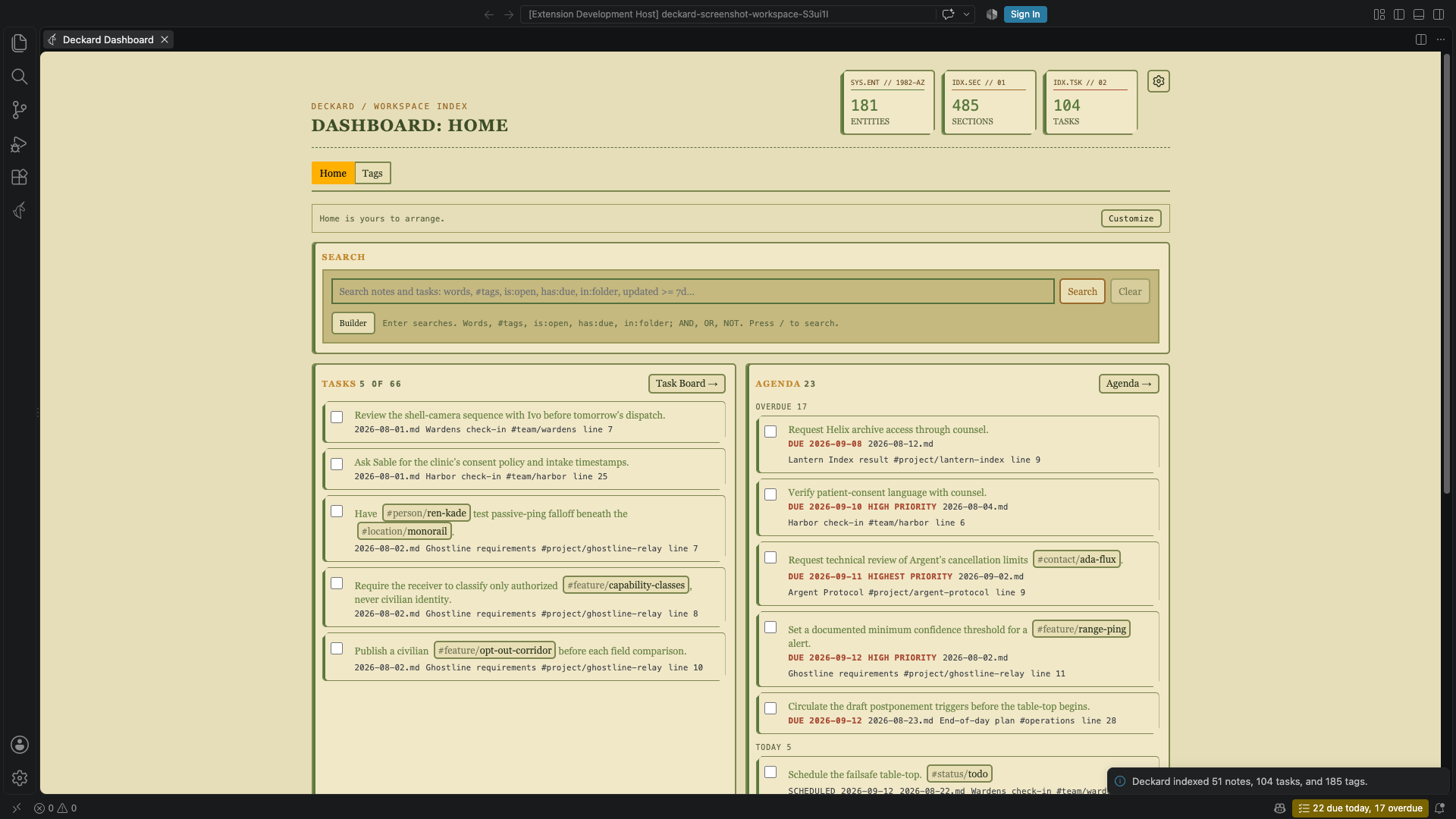
Task: Open the #person/ren-kade tag
Action: coord(426,513)
